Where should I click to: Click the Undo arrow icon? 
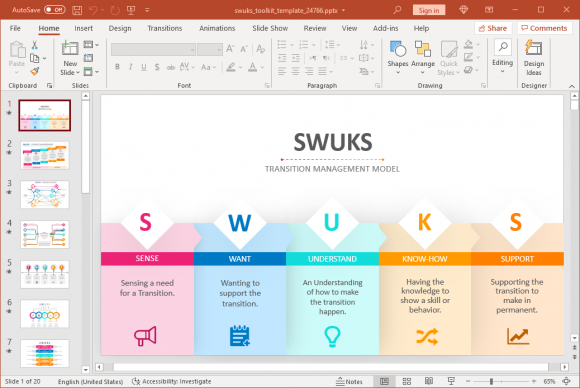click(x=93, y=10)
